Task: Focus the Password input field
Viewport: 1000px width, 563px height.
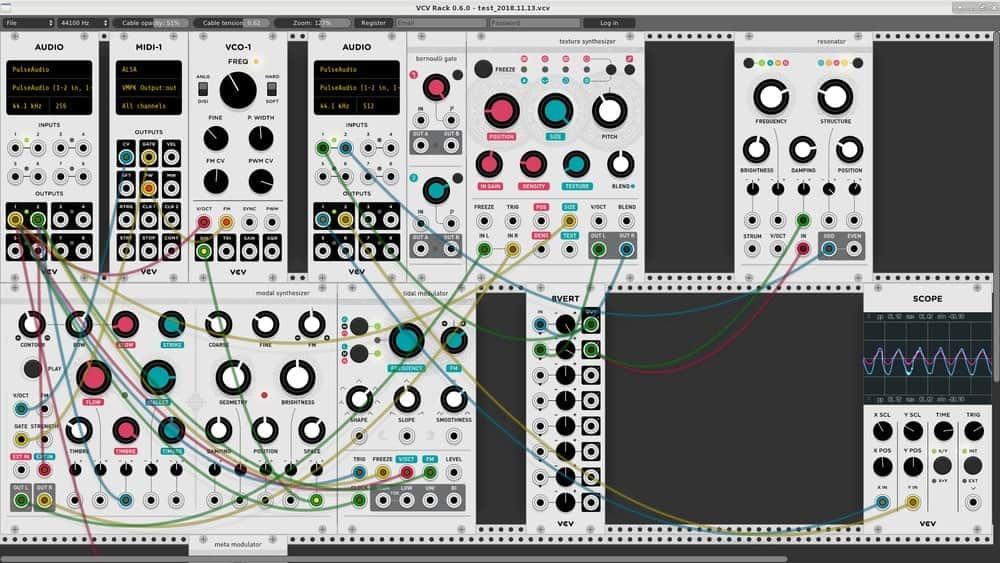Action: click(x=534, y=23)
